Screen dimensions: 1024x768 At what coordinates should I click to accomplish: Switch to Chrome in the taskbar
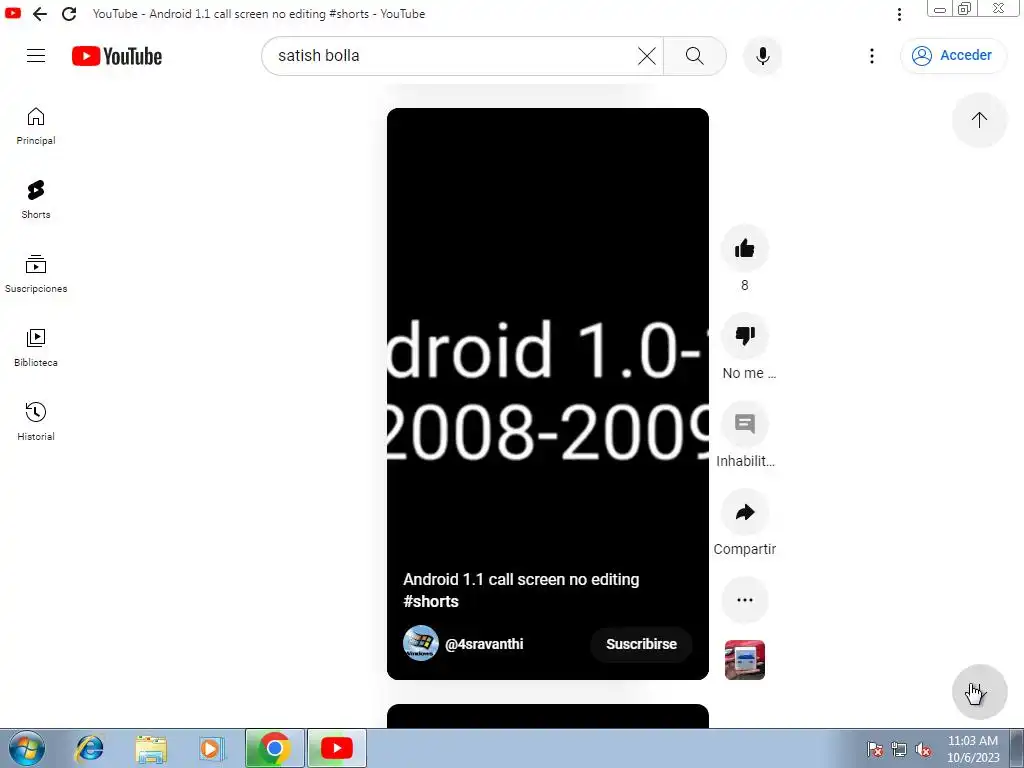click(x=275, y=748)
